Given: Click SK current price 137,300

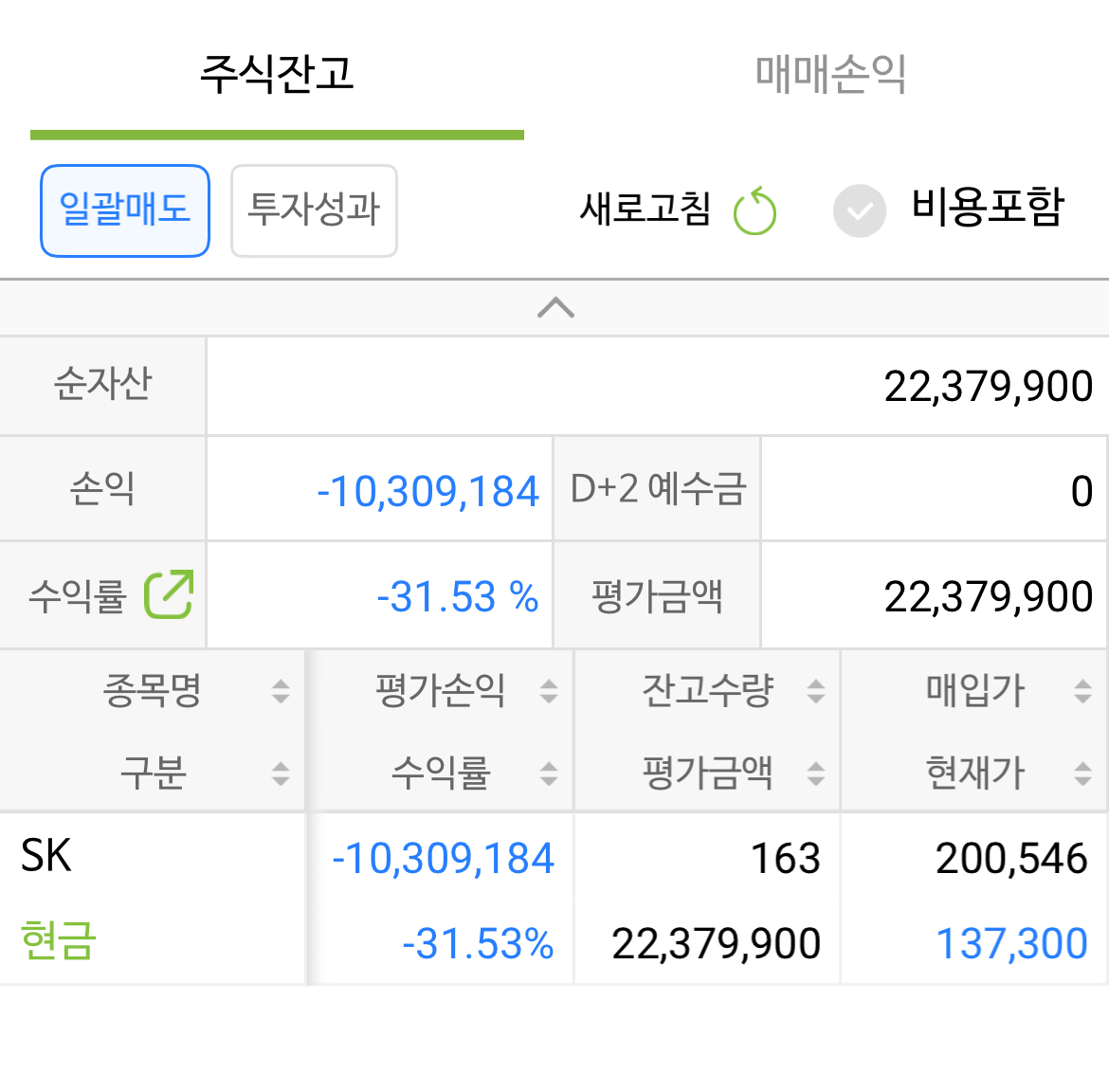Looking at the screenshot, I should (1011, 944).
